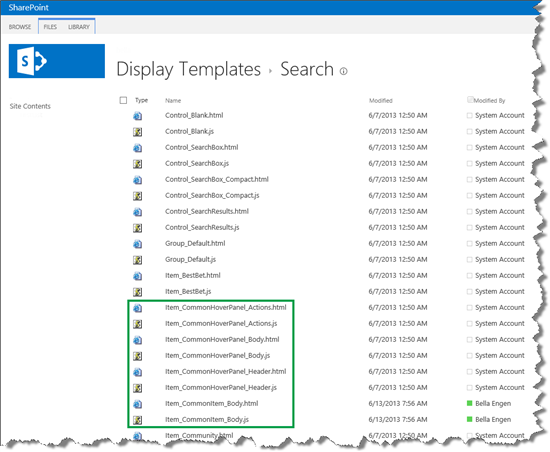Click the HTML icon for Control_SearchResults.html
Image resolution: width=550 pixels, height=452 pixels.
click(138, 212)
